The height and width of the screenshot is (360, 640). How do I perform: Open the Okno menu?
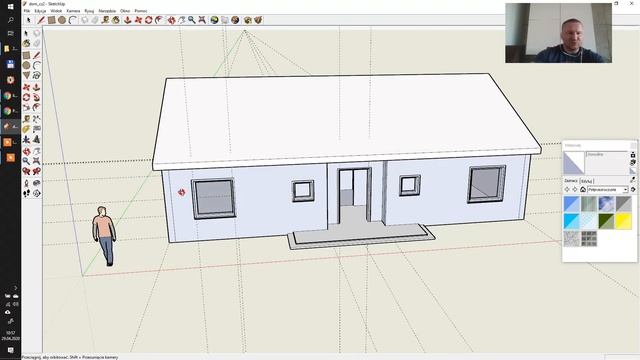point(125,11)
